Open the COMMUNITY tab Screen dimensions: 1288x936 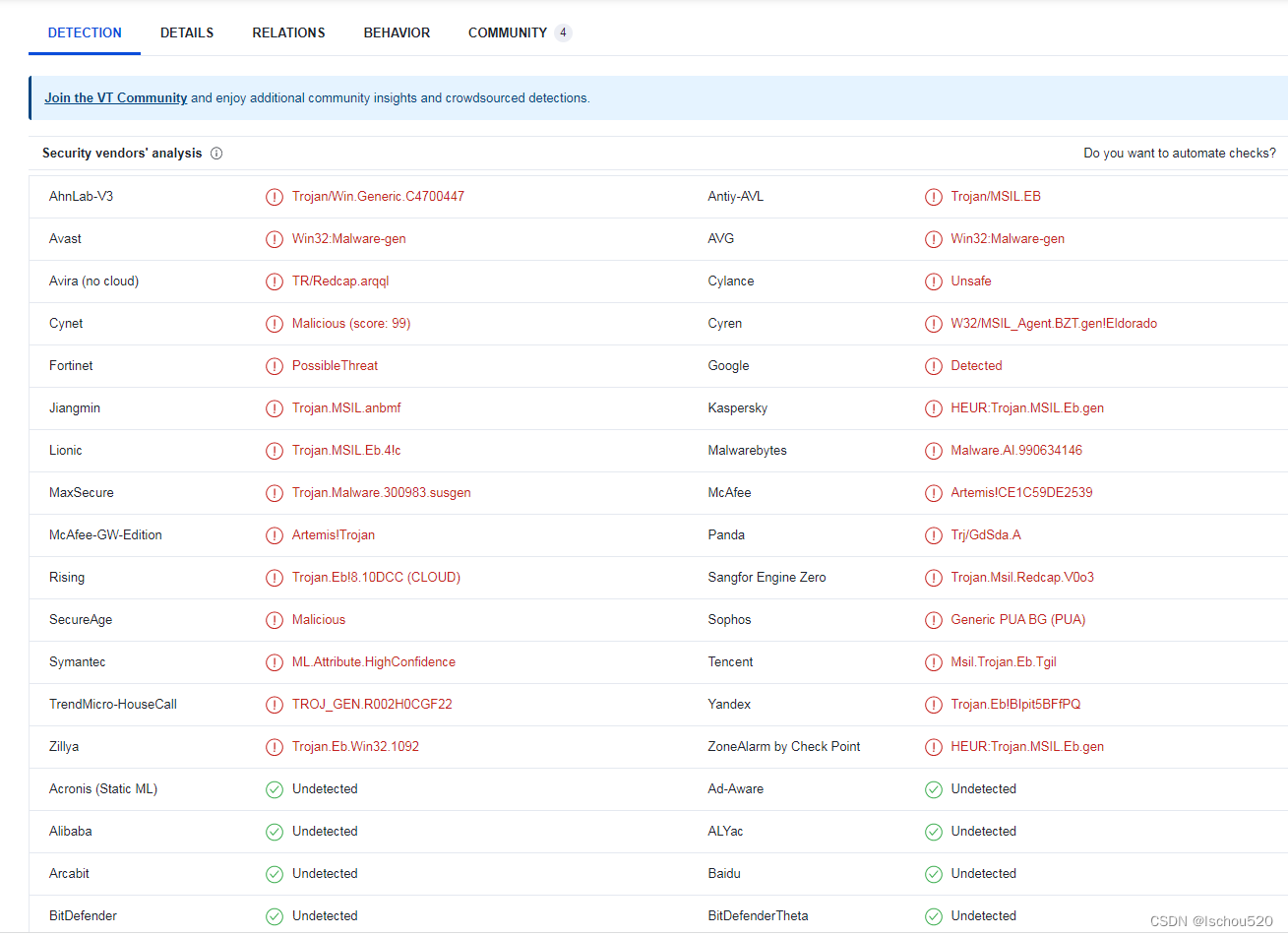(520, 32)
